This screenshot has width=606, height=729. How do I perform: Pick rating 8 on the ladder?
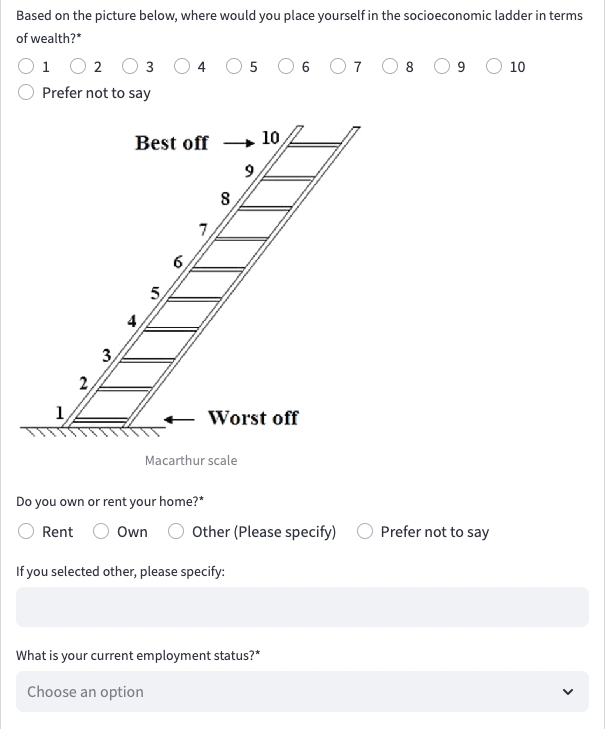tap(391, 67)
